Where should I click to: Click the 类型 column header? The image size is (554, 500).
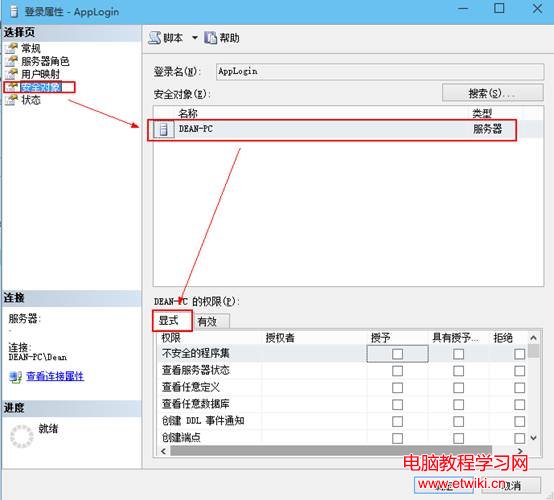click(482, 113)
